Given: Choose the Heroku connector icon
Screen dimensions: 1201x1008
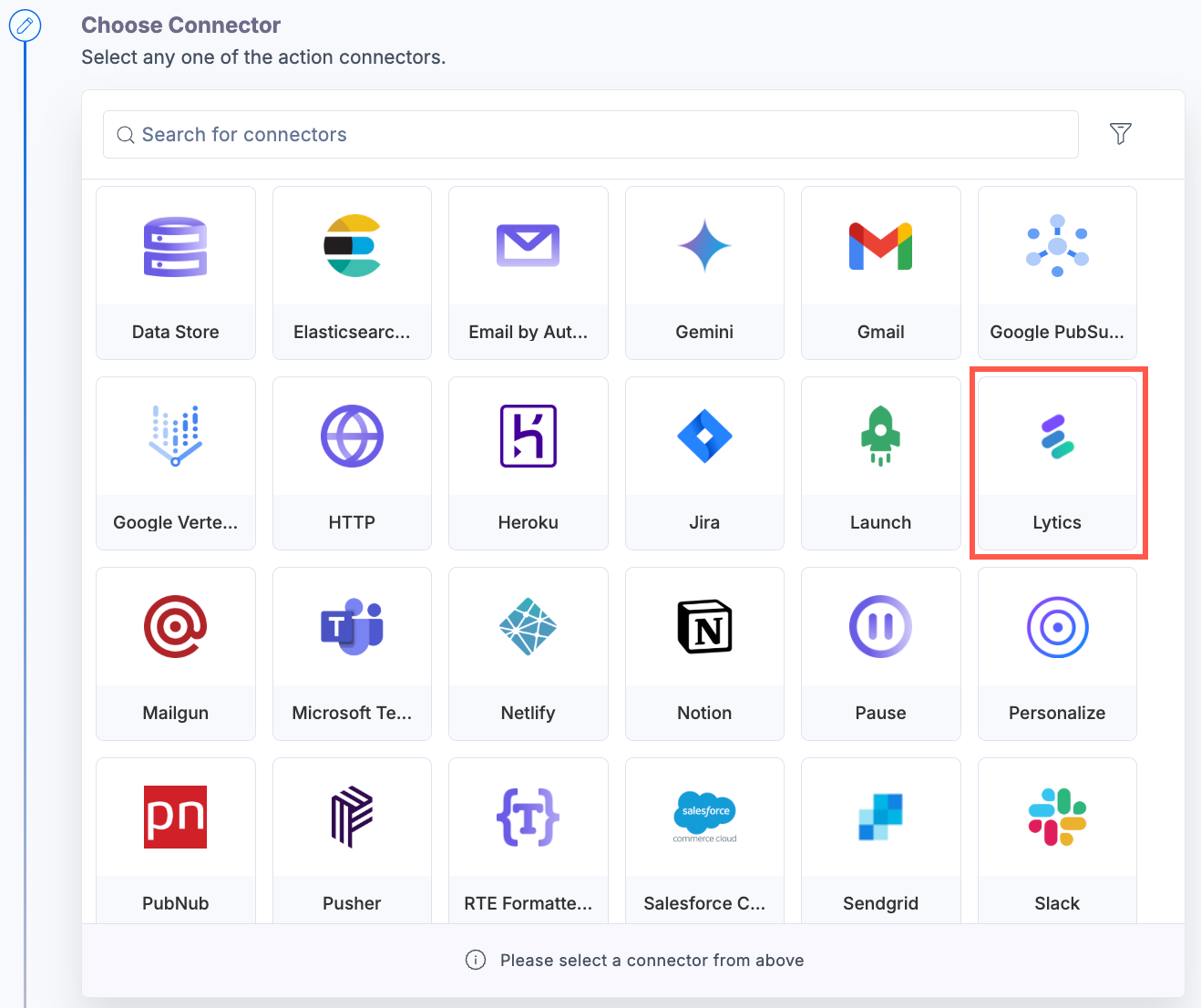Looking at the screenshot, I should (529, 437).
